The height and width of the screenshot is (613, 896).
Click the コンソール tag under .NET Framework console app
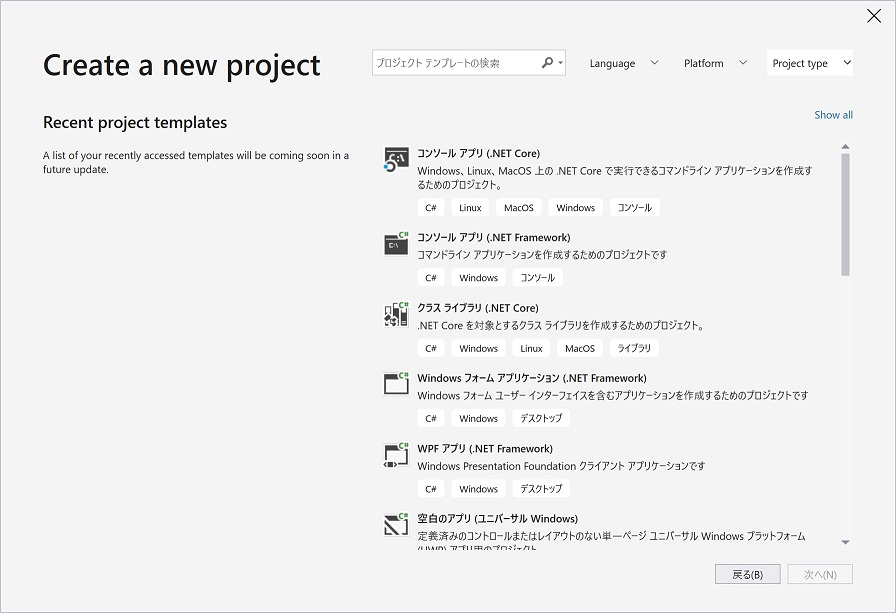[x=538, y=278]
